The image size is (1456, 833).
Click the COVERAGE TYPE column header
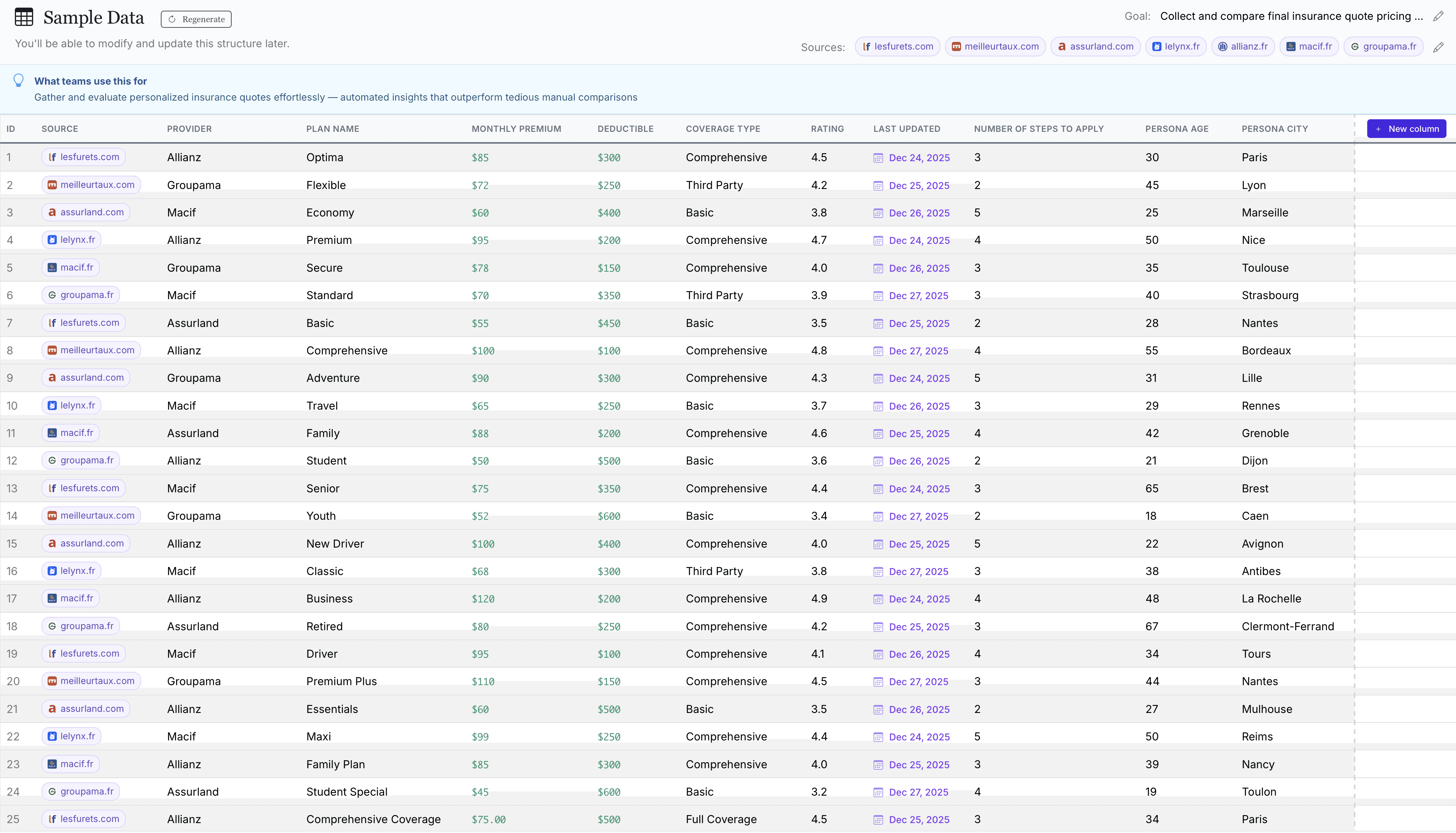722,129
